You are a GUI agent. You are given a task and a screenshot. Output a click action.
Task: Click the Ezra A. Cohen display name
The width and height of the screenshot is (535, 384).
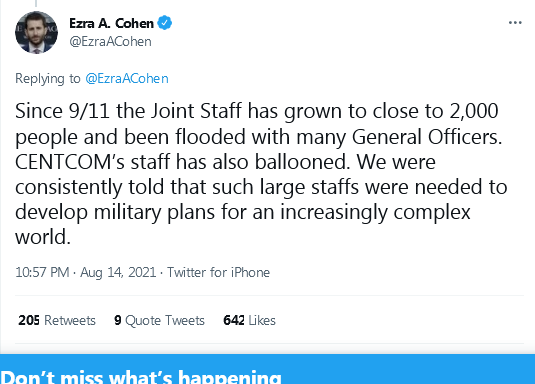click(x=111, y=23)
